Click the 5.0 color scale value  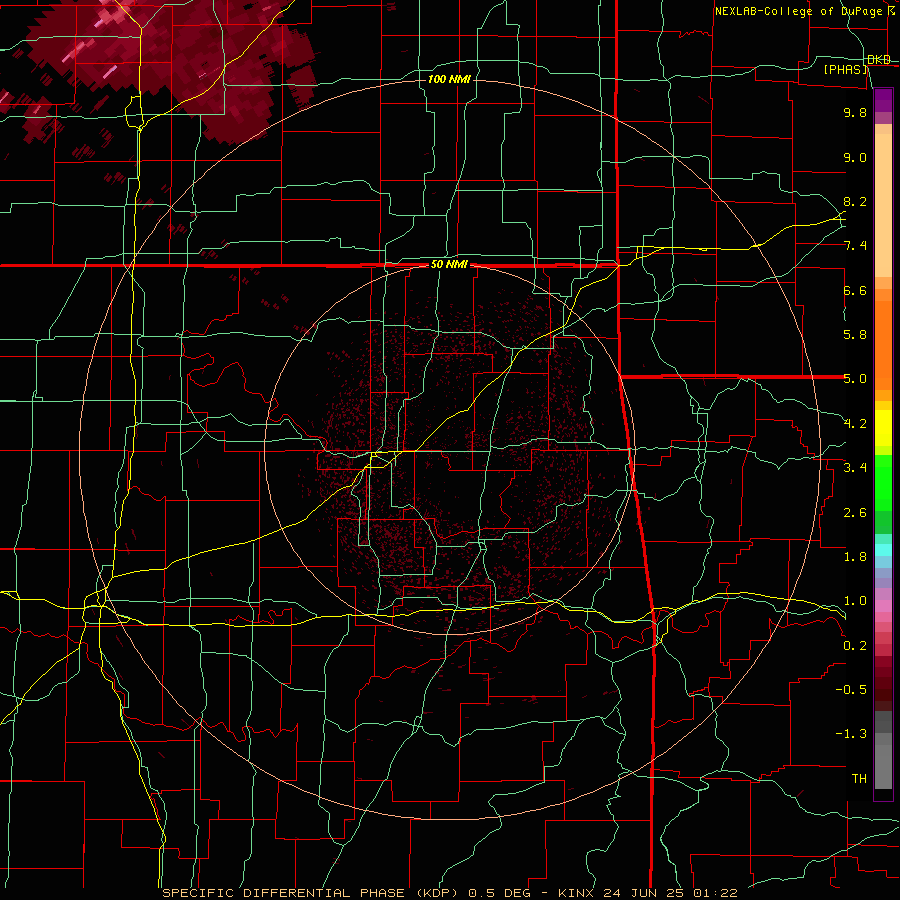tap(855, 379)
